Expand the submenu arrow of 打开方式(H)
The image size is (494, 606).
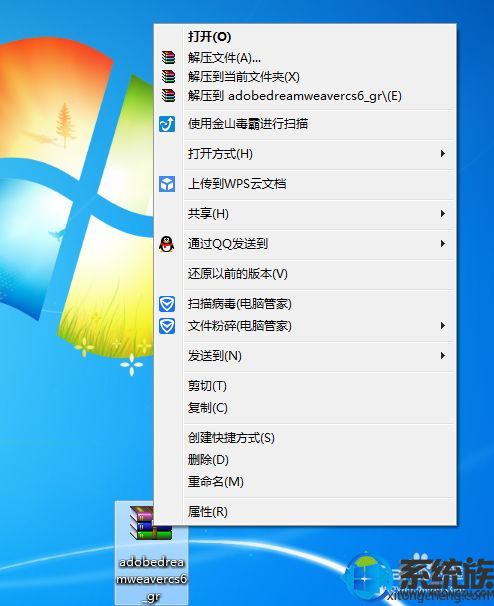[443, 154]
